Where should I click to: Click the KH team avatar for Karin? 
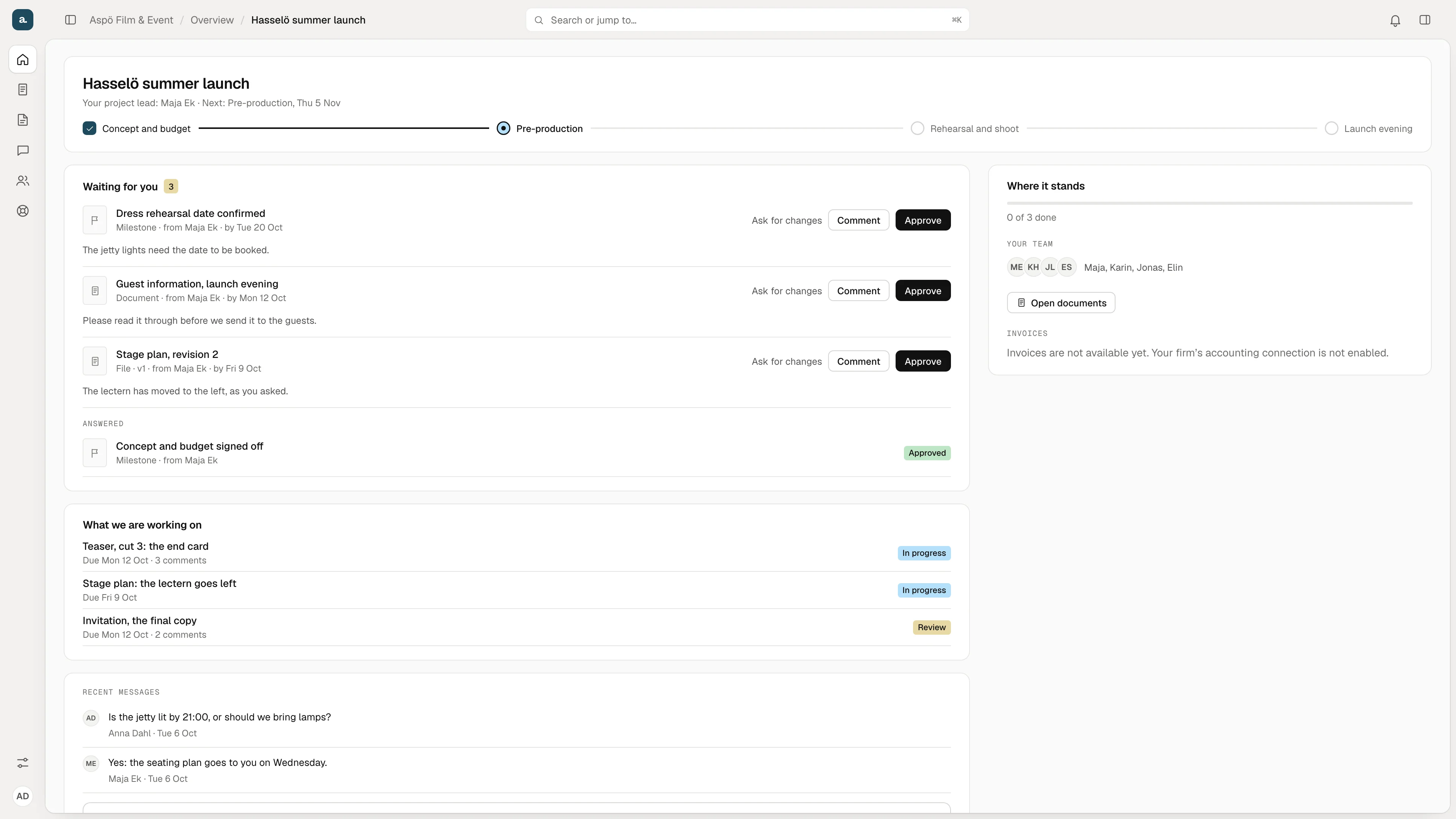click(1032, 267)
